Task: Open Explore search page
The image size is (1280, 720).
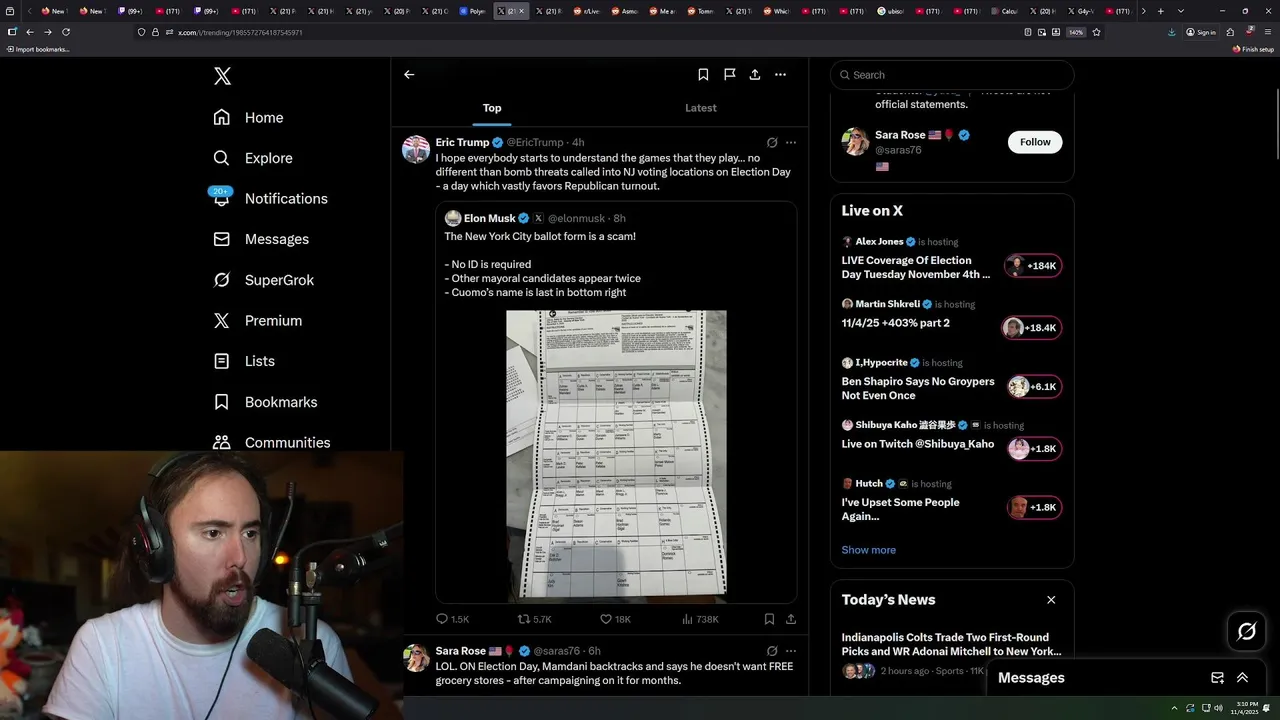Action: (252, 158)
